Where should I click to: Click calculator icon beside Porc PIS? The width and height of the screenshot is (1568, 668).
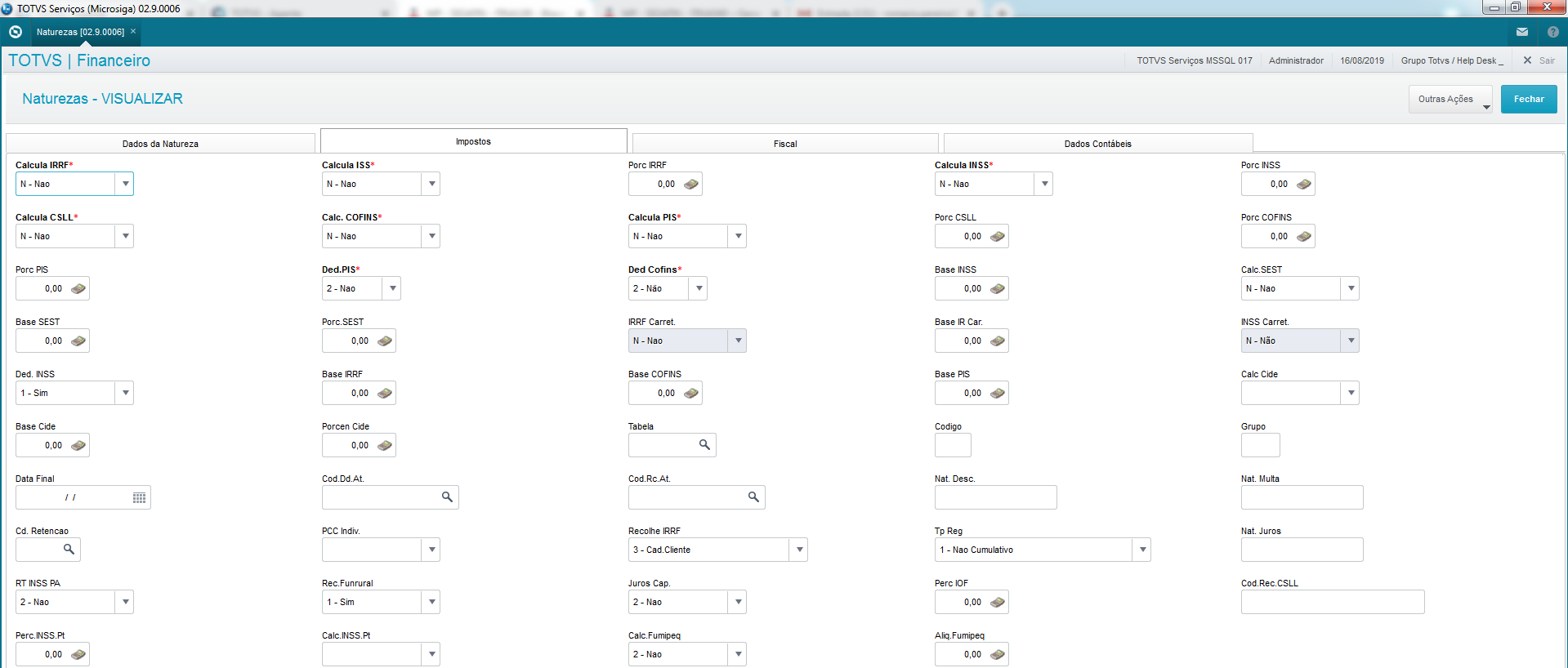coord(78,289)
